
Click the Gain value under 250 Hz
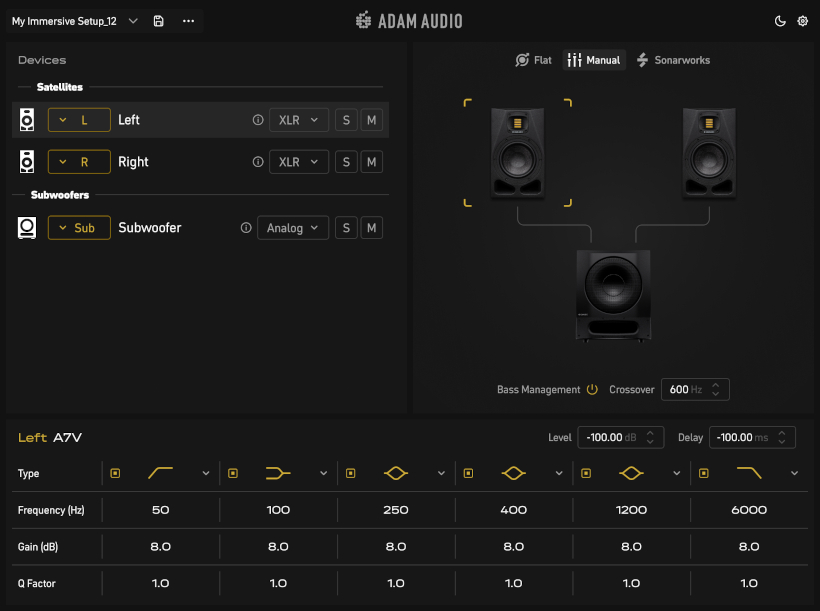(x=395, y=546)
